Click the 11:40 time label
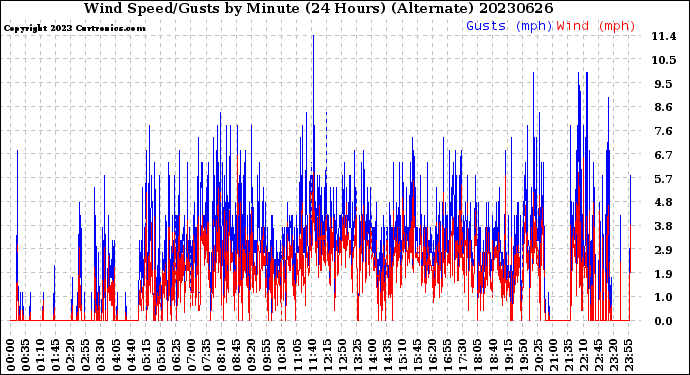 (311, 355)
